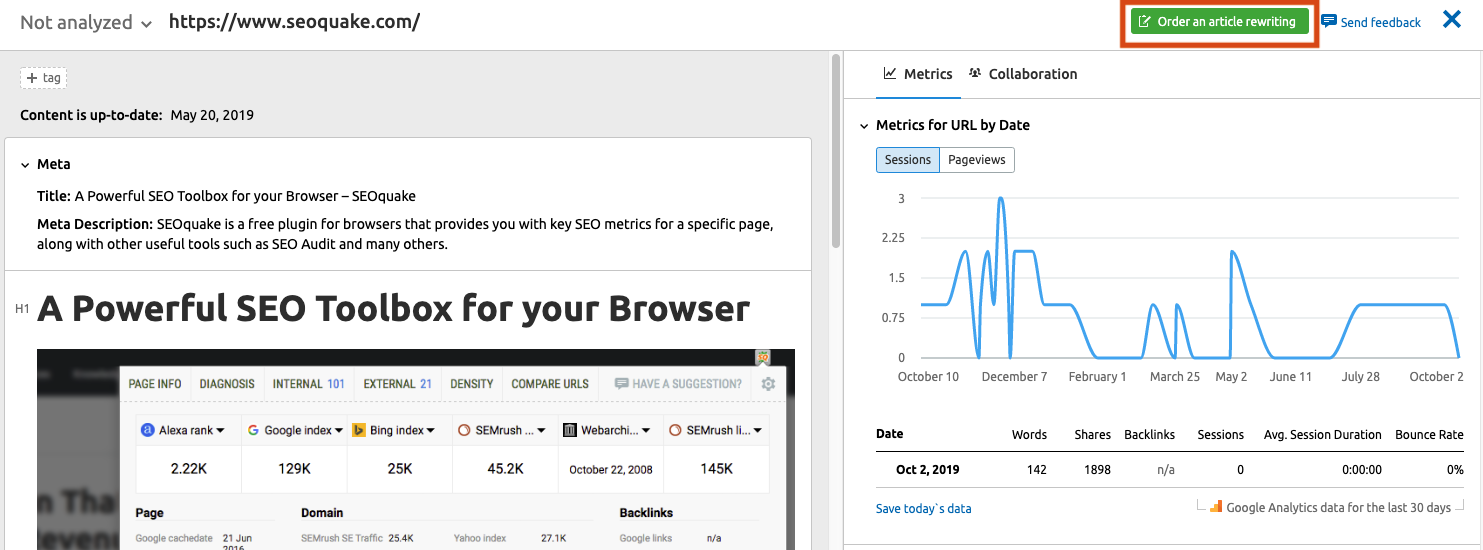Viewport: 1483px width, 550px height.
Task: Click the Content is up-to-date May 20, 2019 text
Action: (x=137, y=115)
